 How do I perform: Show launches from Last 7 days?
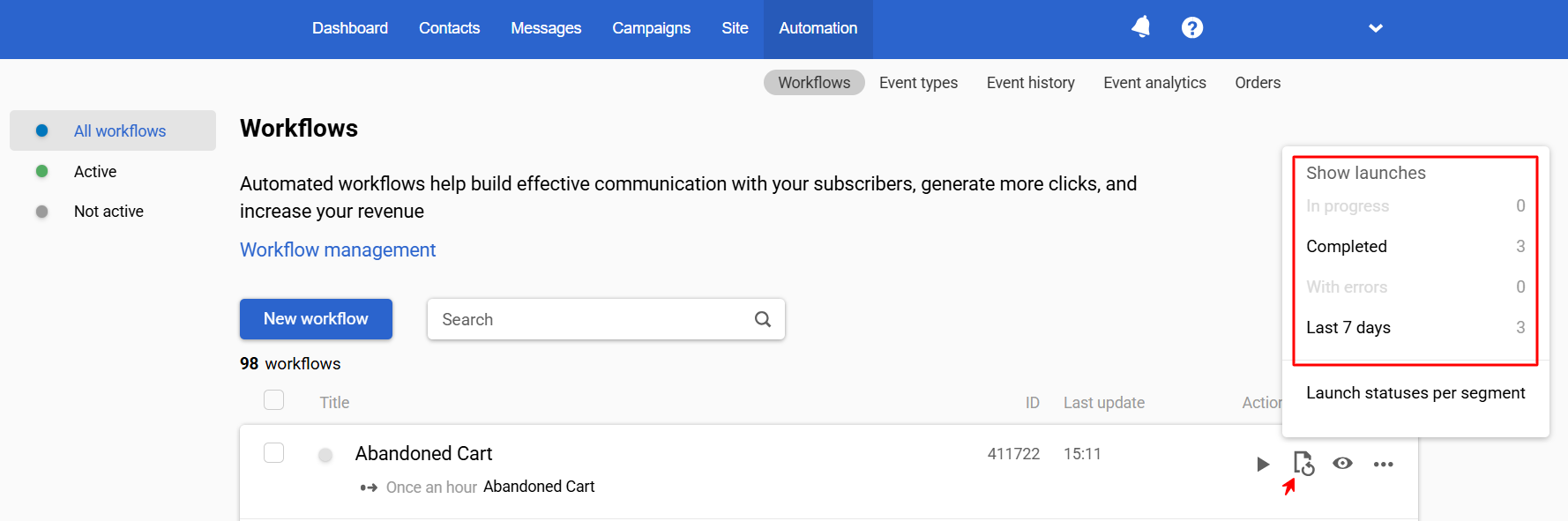coord(1415,327)
